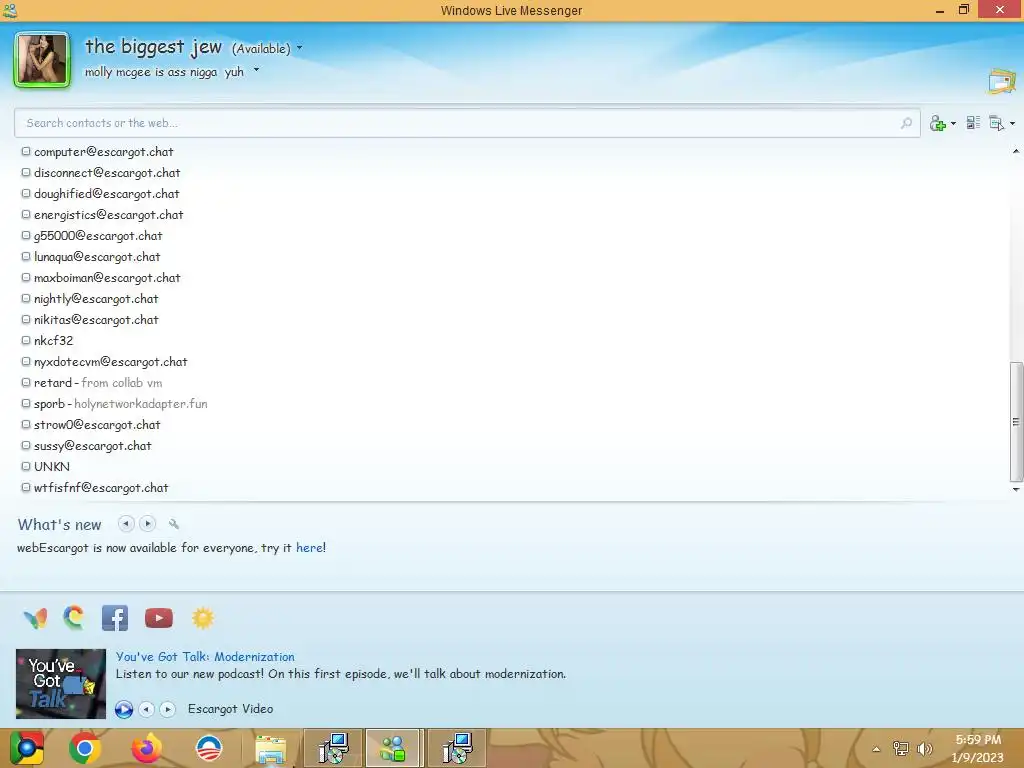Open Chrome from the taskbar
The width and height of the screenshot is (1024, 768).
click(x=84, y=748)
